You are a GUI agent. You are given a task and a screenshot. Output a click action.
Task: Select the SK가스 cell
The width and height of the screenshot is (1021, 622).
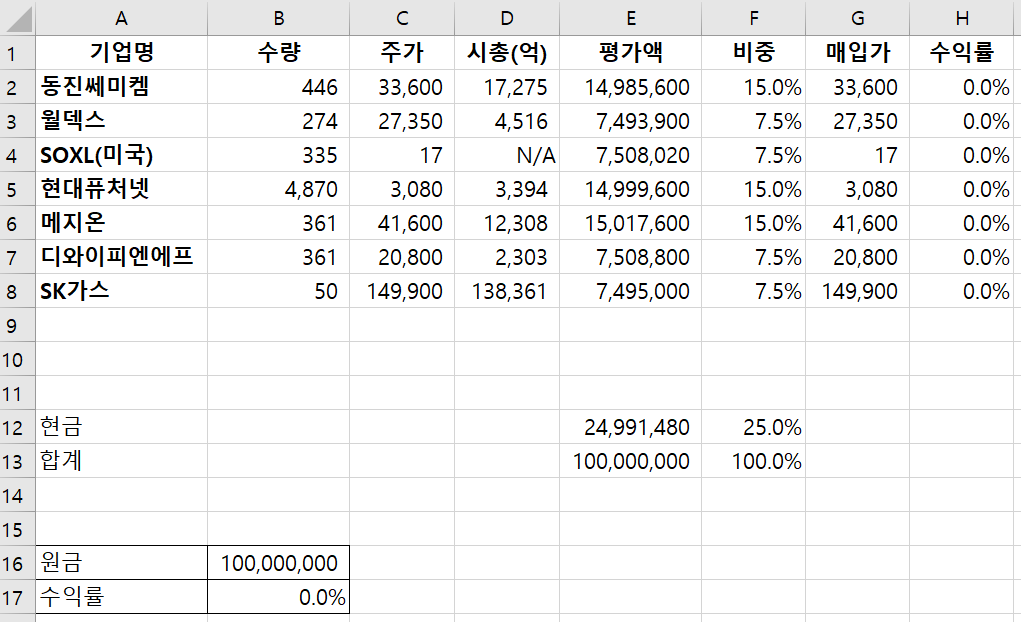point(121,290)
